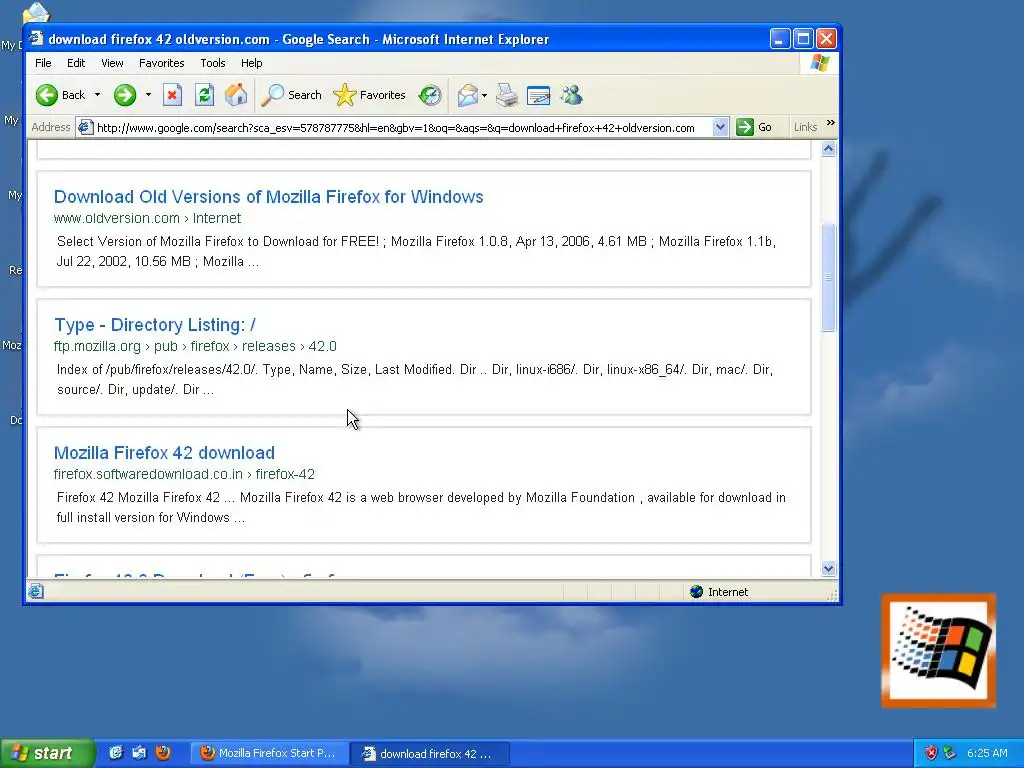Close the Internet Explorer window
1024x768 pixels.
826,39
